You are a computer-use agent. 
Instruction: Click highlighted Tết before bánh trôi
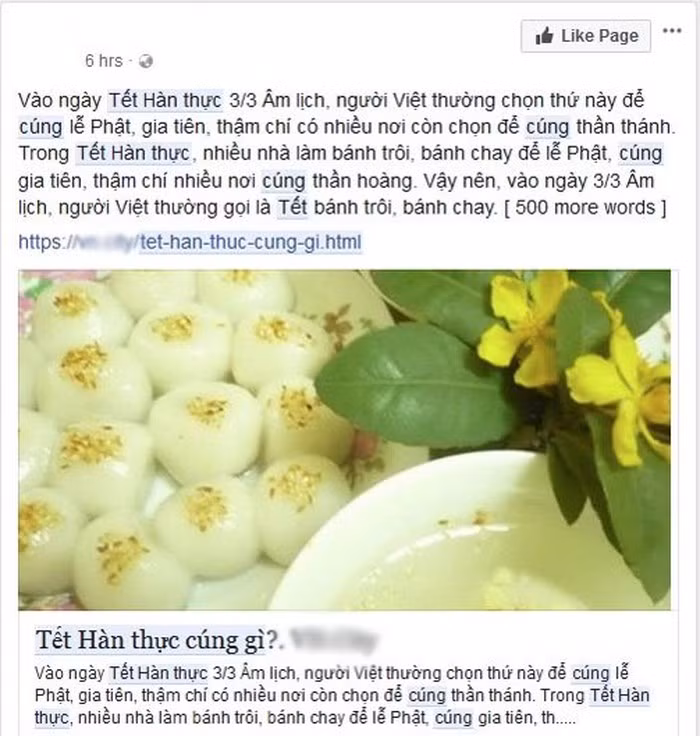[293, 207]
